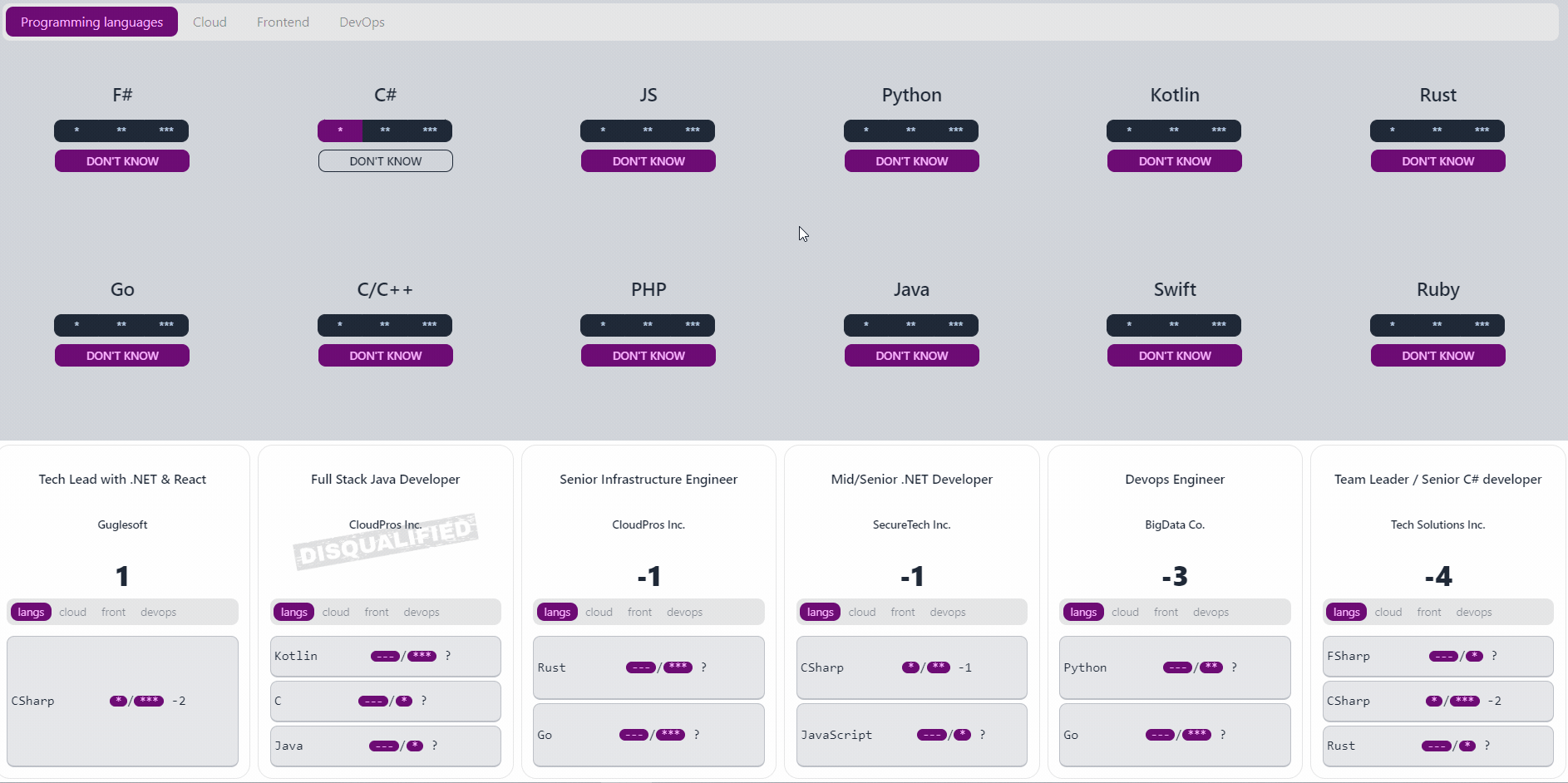The image size is (1568, 783).
Task: Set Ruby skill to DON'T KNOW
Action: point(1438,356)
